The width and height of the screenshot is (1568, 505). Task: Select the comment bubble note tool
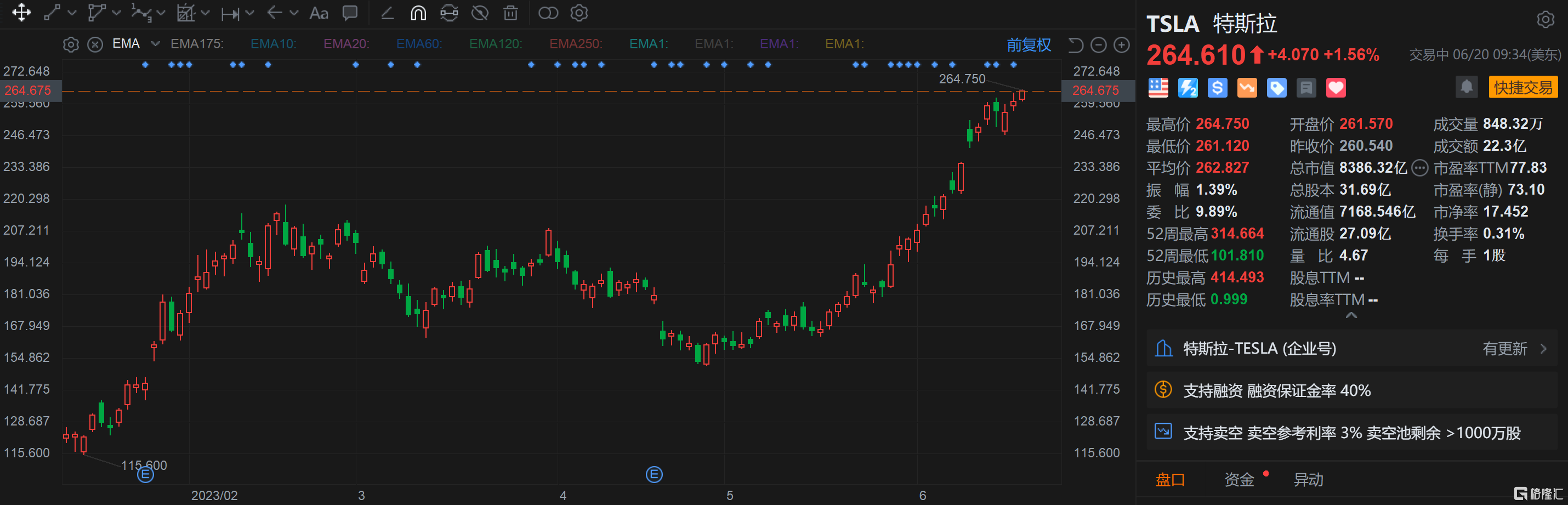pos(350,13)
